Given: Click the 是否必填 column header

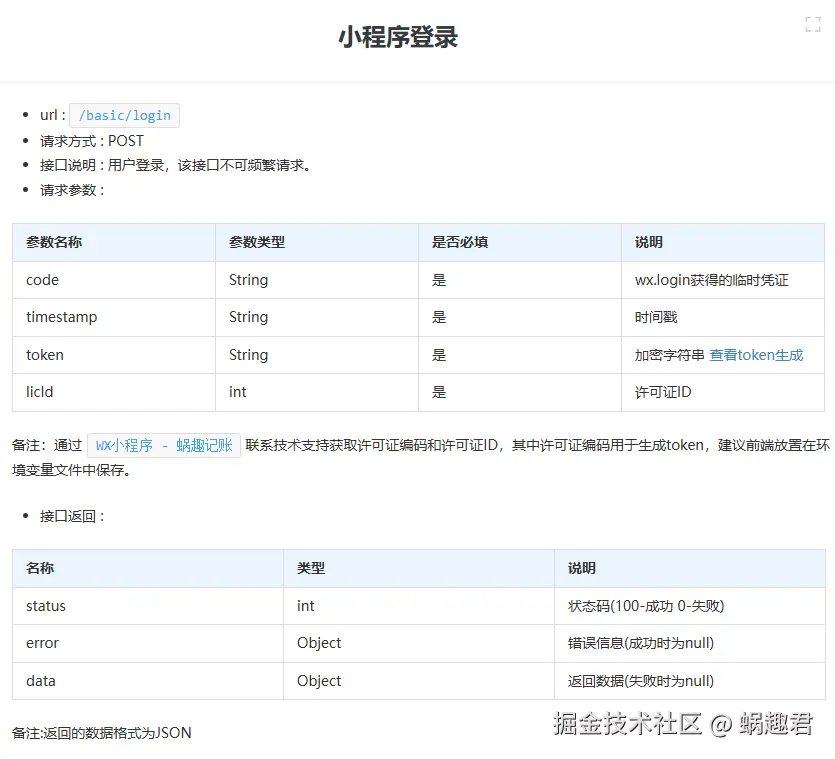Looking at the screenshot, I should coord(520,242).
